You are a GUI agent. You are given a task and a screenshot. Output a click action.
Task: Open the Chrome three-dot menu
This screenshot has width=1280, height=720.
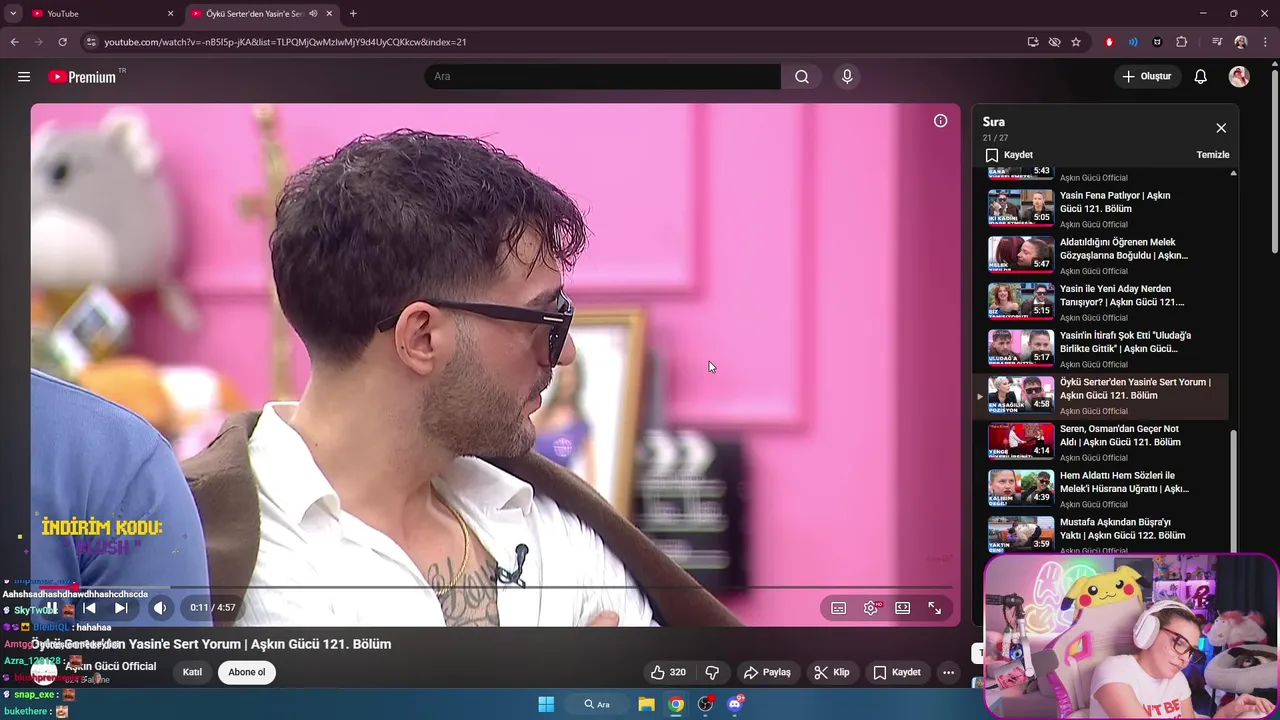(x=1264, y=42)
